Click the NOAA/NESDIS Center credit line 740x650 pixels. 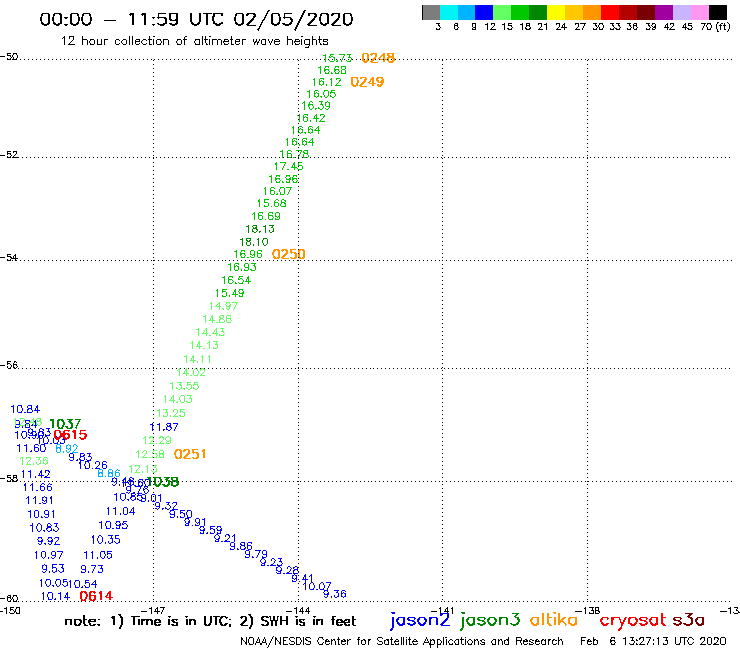[x=402, y=641]
